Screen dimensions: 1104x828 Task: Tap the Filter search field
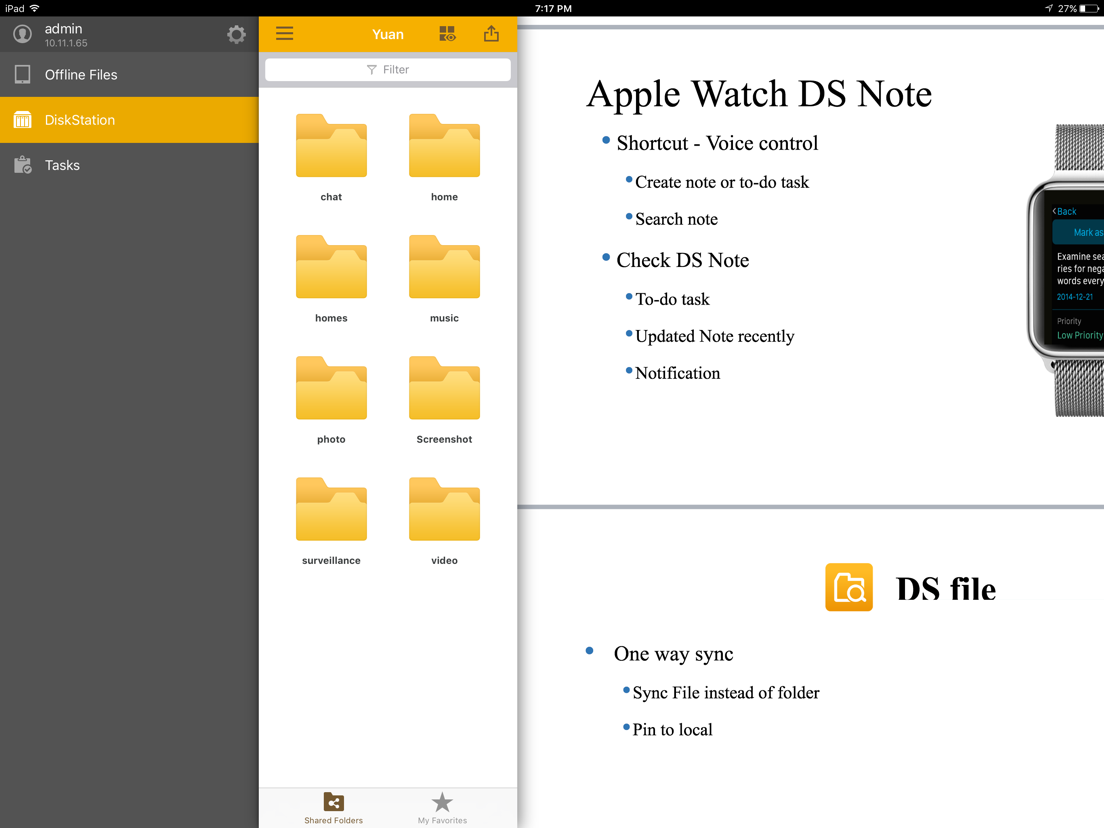coord(388,70)
